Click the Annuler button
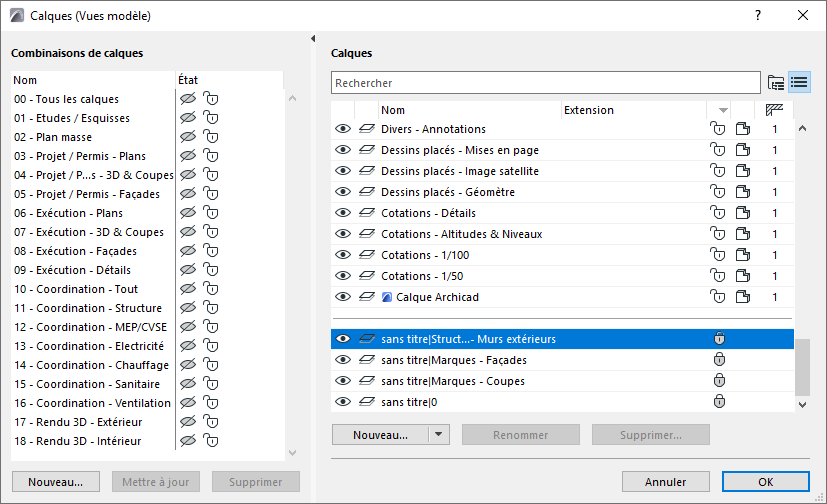The image size is (827, 504). pyautogui.click(x=665, y=482)
